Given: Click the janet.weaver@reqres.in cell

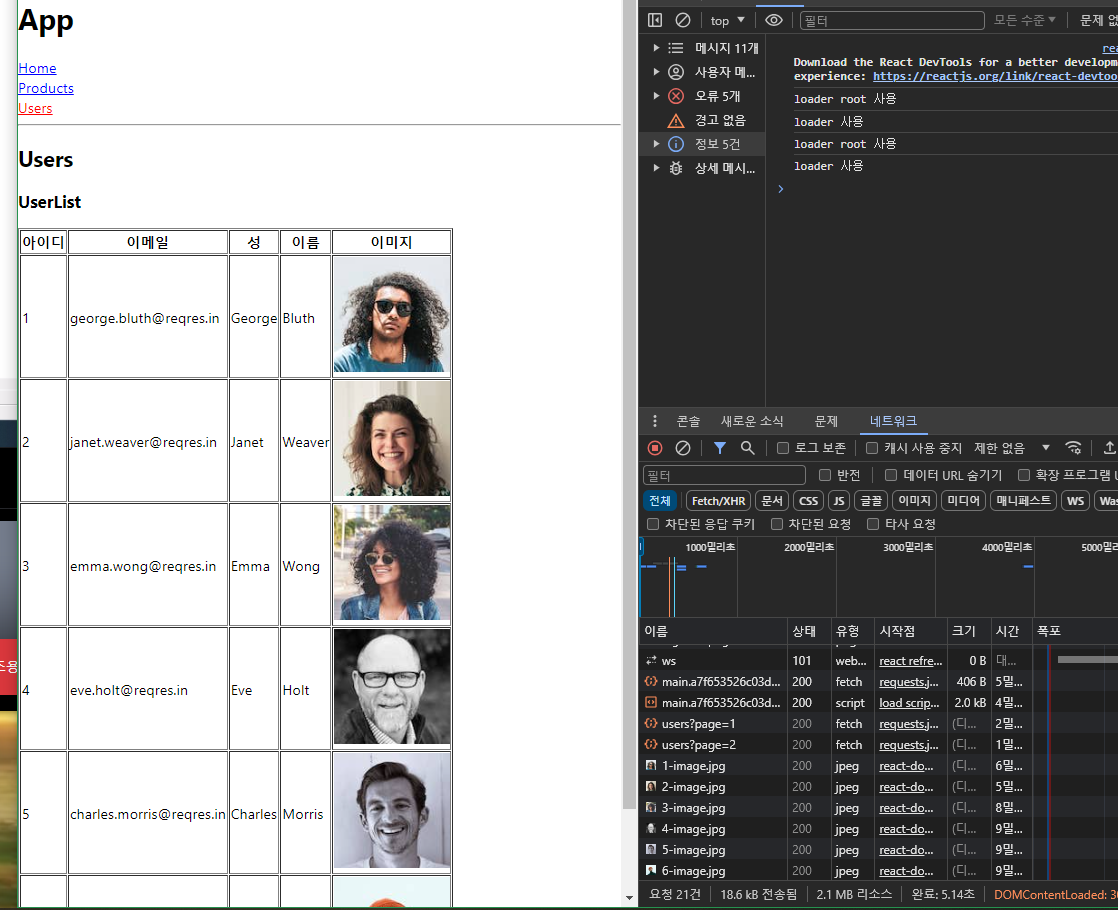Looking at the screenshot, I should pyautogui.click(x=148, y=441).
